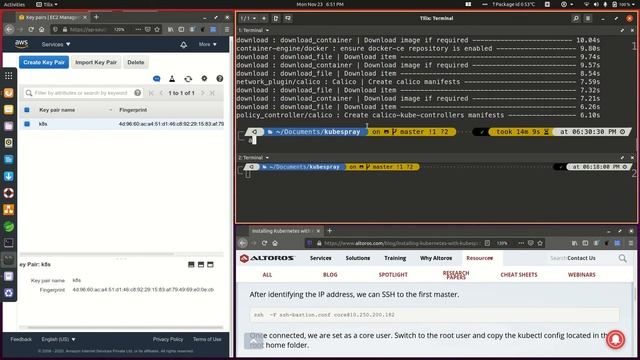Open WEBINARS category link
This screenshot has width=640, height=360.
pyautogui.click(x=582, y=275)
